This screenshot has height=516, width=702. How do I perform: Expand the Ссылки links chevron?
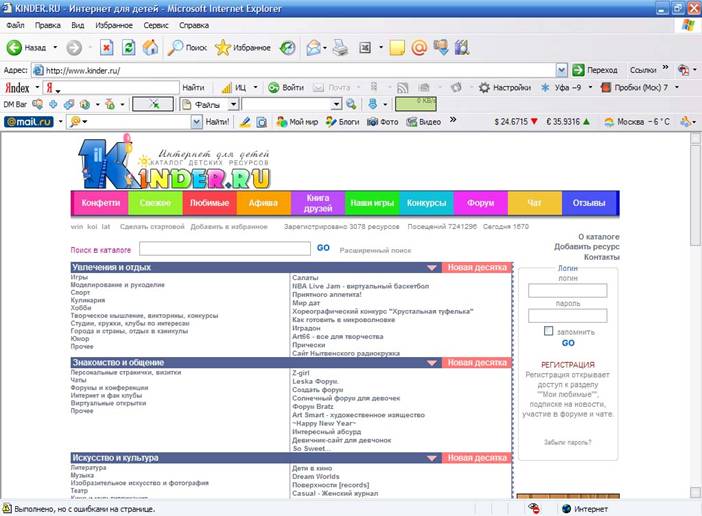665,67
